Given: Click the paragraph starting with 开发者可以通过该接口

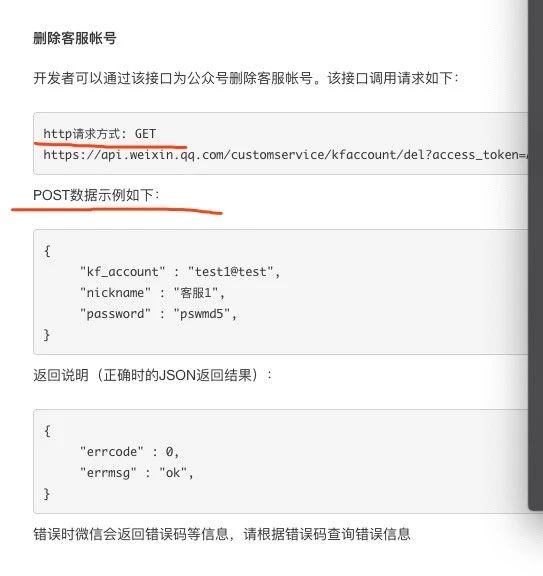Looking at the screenshot, I should point(246,78).
